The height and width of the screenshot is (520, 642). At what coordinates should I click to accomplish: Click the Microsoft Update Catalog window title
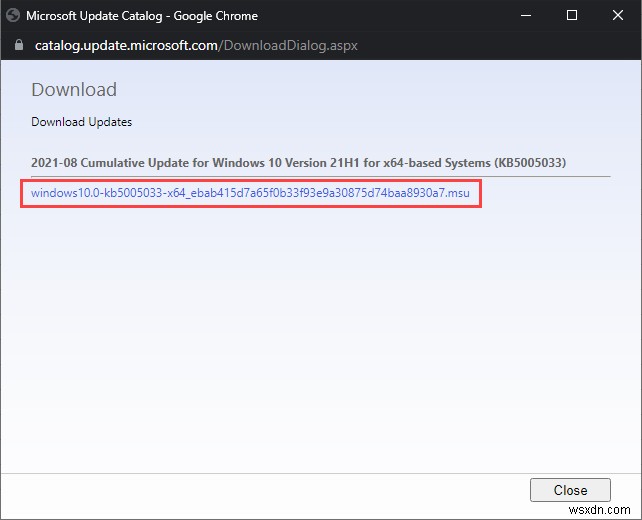142,16
